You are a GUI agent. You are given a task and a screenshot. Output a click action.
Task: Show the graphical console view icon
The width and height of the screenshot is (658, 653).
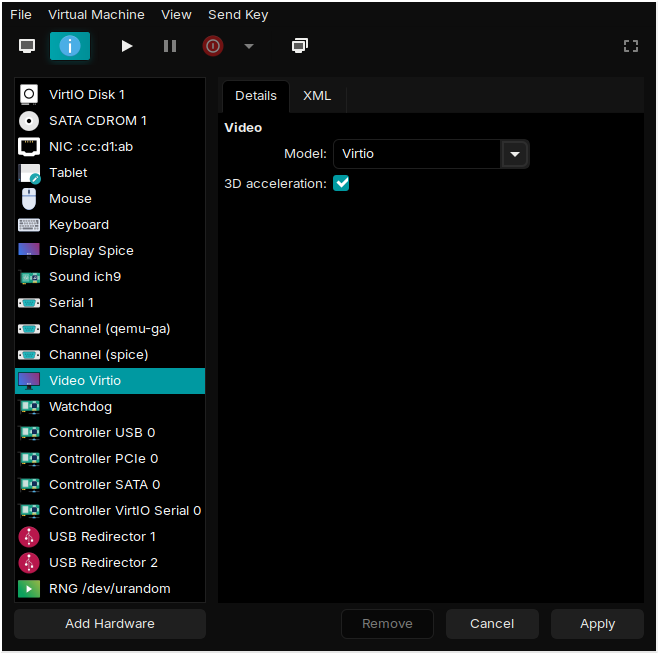27,46
